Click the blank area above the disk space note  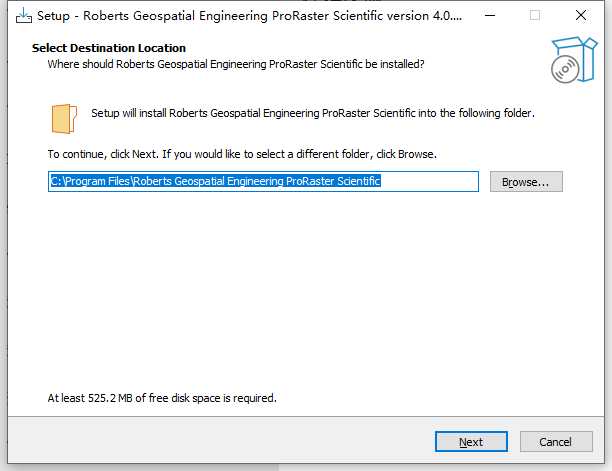(300, 300)
